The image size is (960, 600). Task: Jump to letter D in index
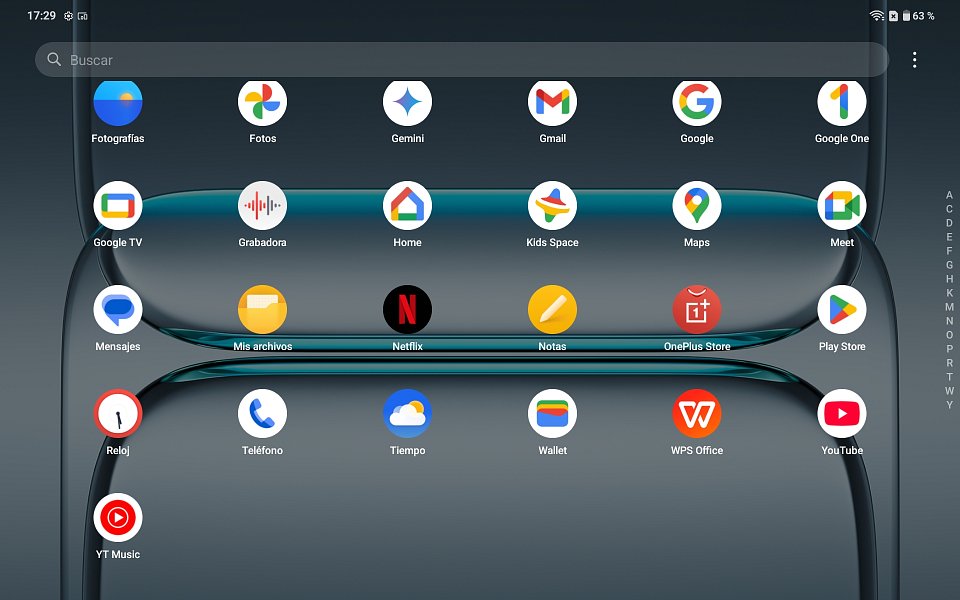pos(949,223)
